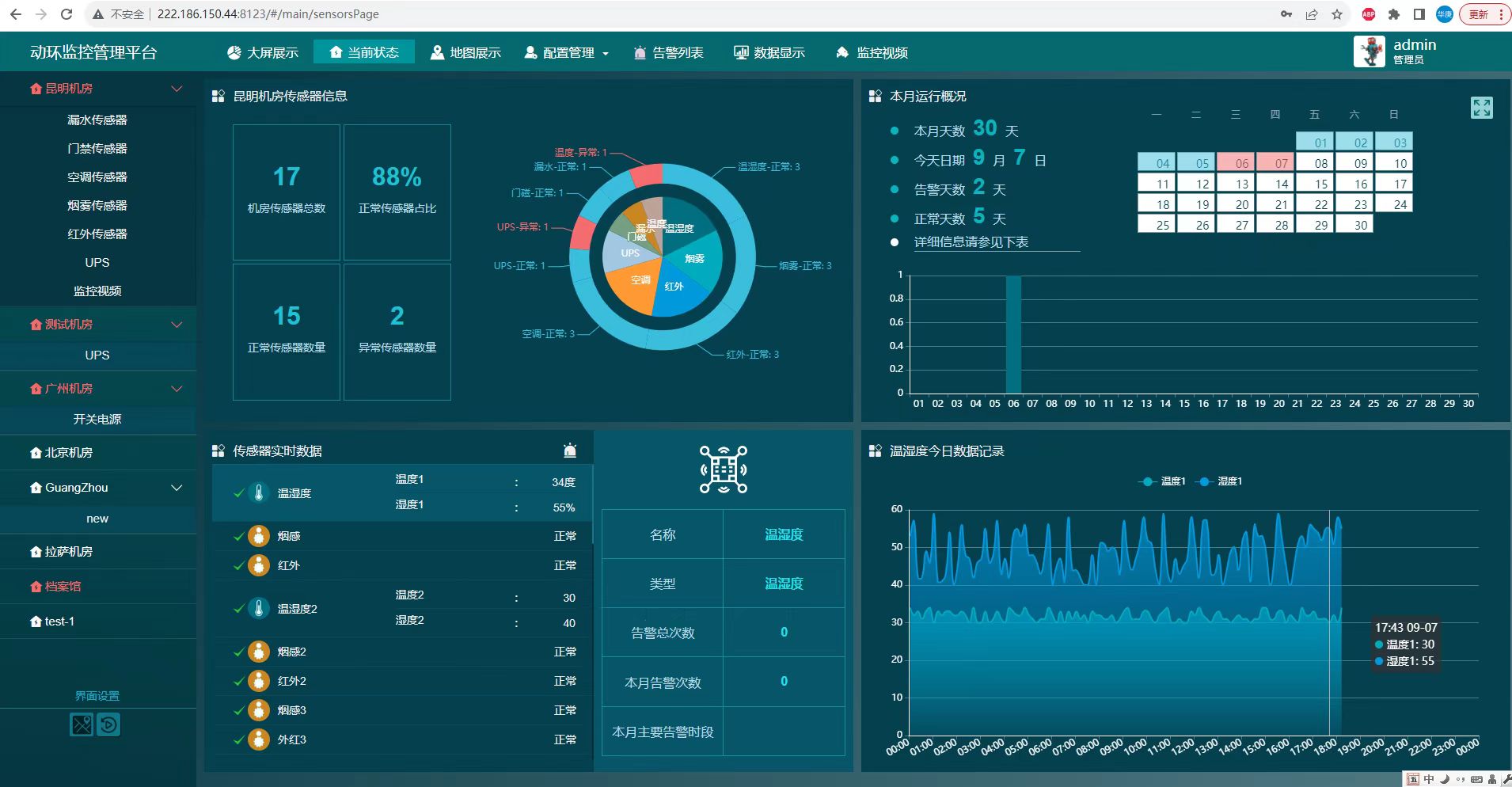Click the replay icon under 界面设置
The width and height of the screenshot is (1512, 787).
click(x=108, y=724)
